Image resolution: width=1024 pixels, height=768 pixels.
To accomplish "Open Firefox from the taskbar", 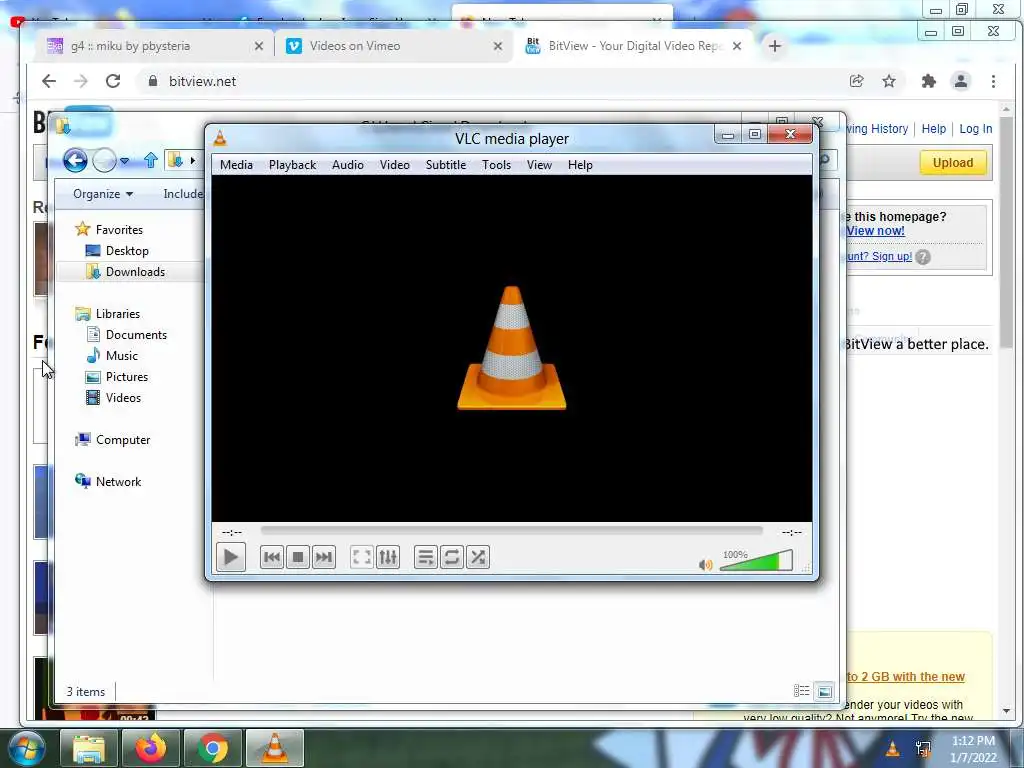I will tap(151, 748).
